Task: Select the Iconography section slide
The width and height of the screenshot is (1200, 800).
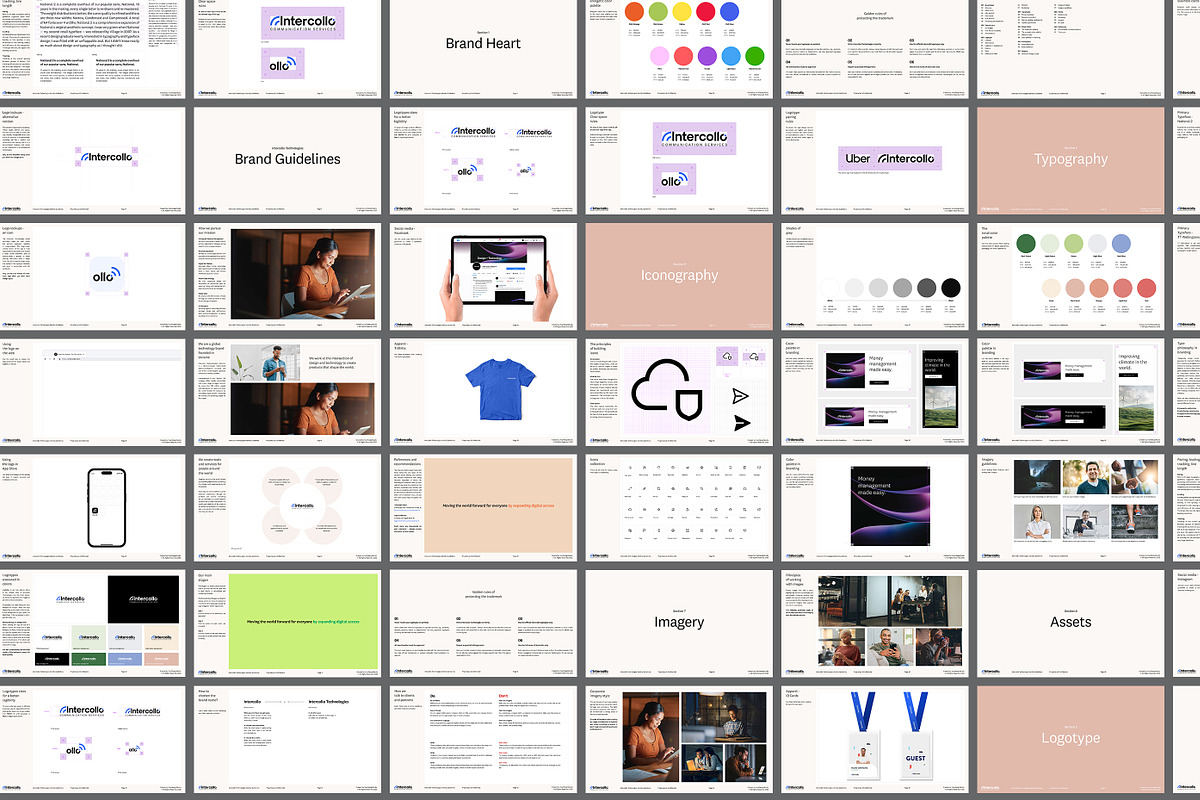Action: (x=679, y=275)
